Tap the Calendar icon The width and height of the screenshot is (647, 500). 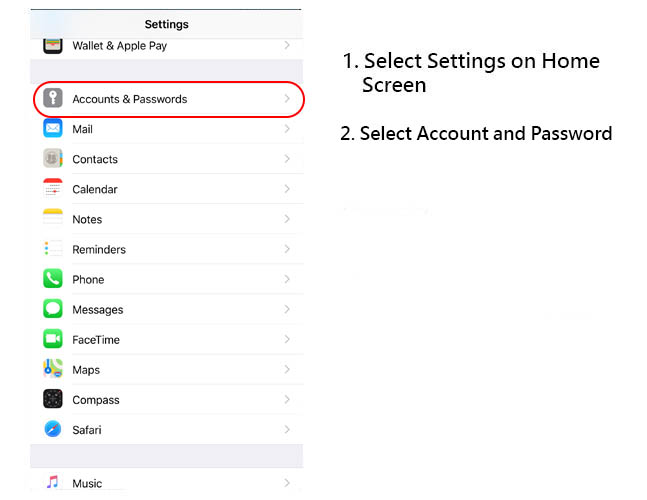coord(53,189)
